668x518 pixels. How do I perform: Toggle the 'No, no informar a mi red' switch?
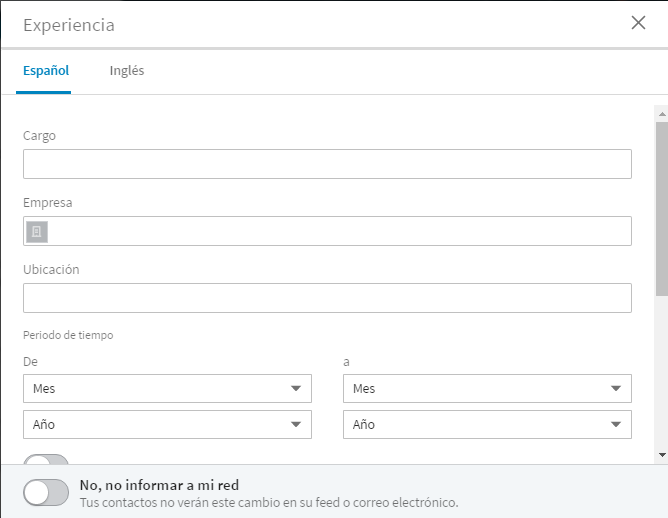pos(46,493)
